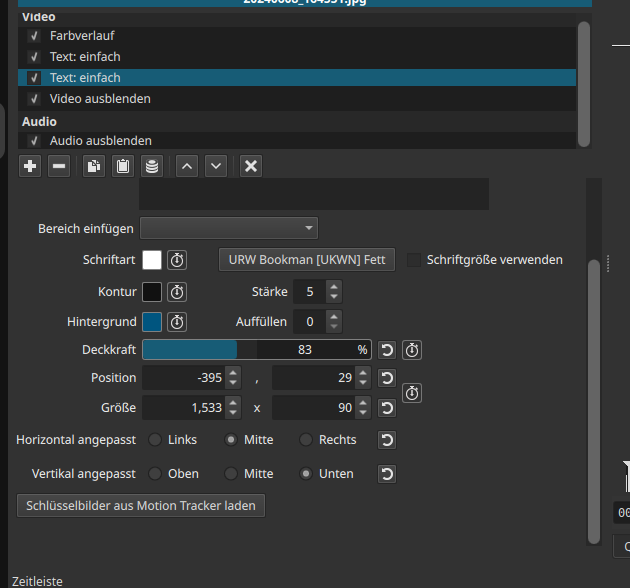Remove selected filter with minus icon
Image resolution: width=630 pixels, height=588 pixels.
(x=59, y=166)
